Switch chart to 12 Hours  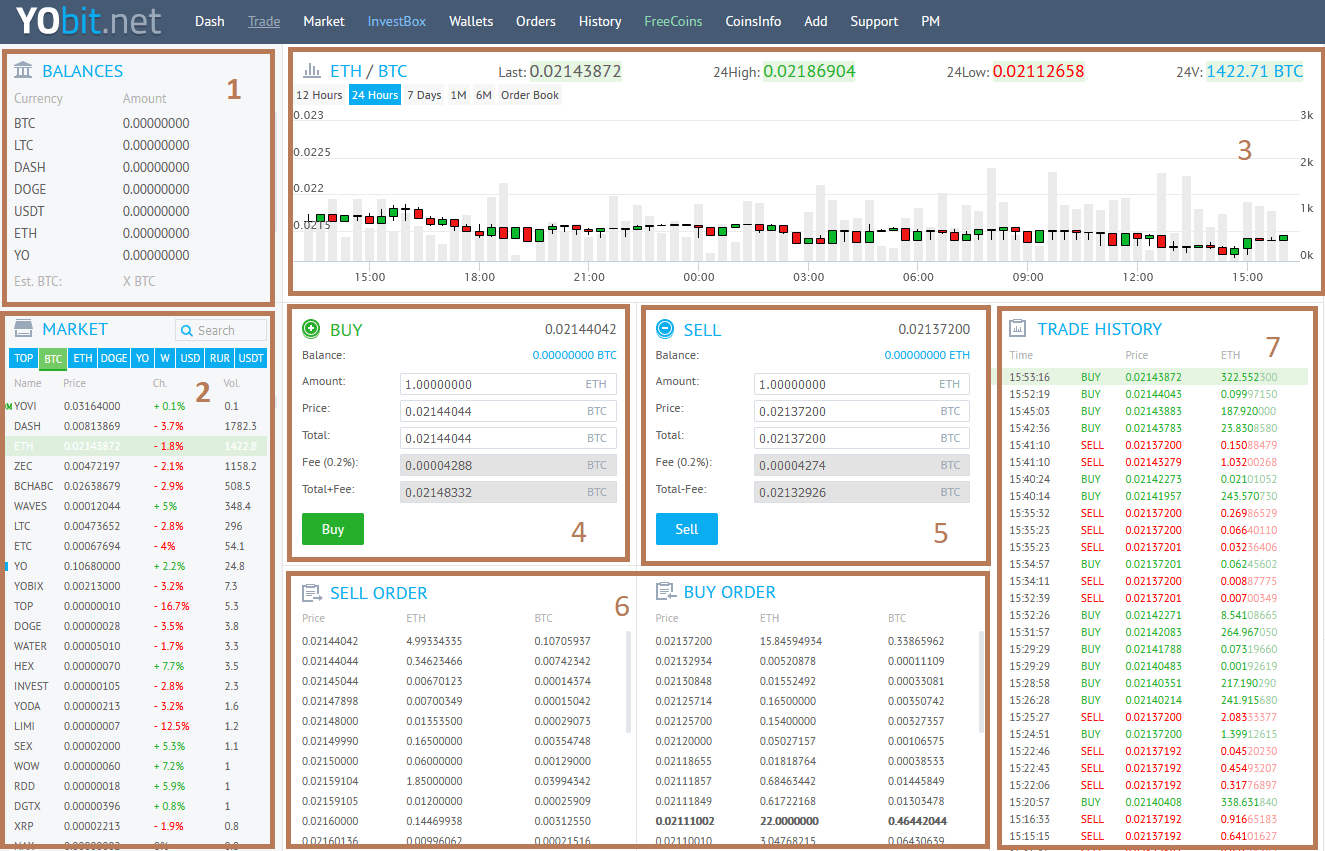click(320, 95)
